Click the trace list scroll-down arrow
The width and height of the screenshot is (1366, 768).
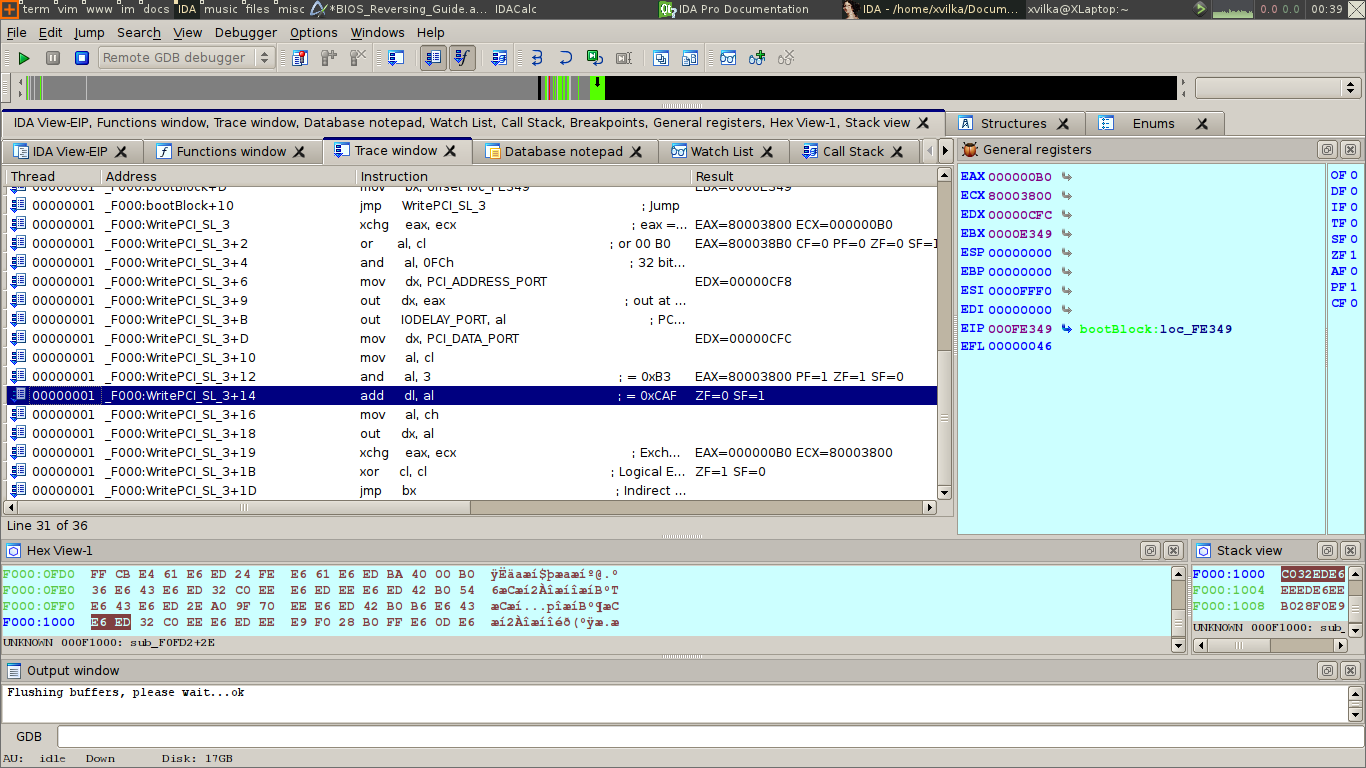click(x=944, y=492)
